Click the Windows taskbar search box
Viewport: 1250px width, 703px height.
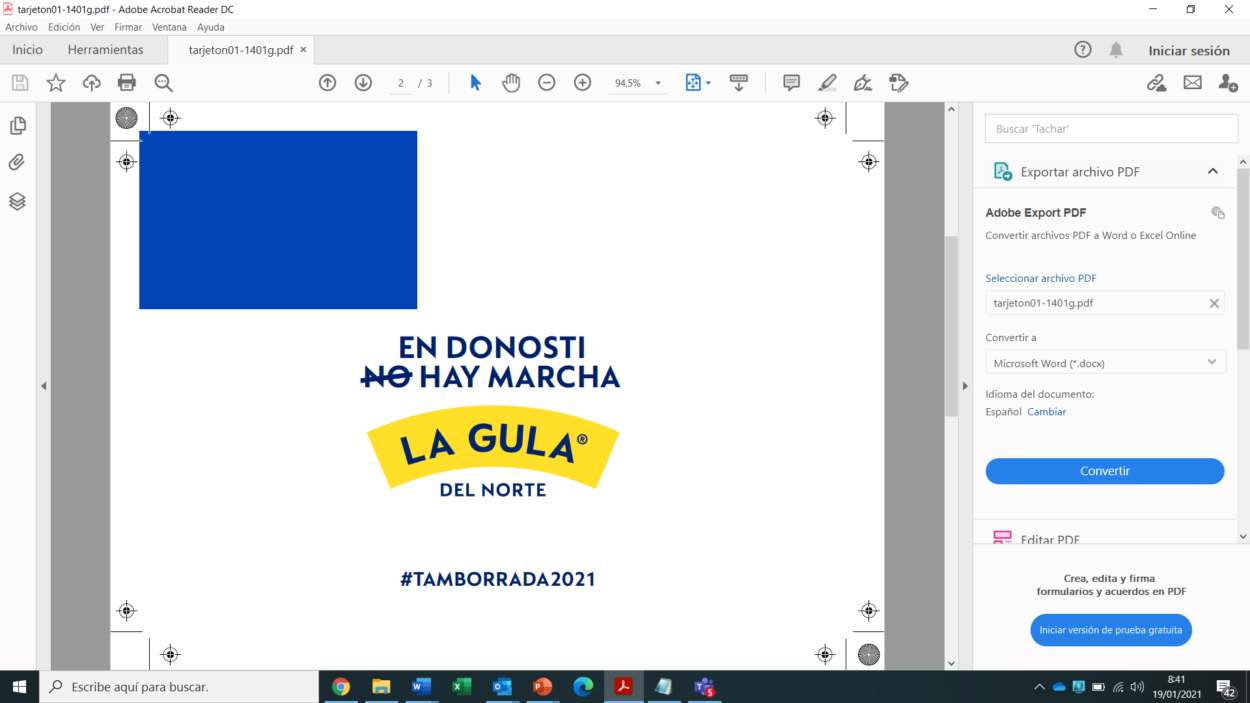[x=179, y=687]
